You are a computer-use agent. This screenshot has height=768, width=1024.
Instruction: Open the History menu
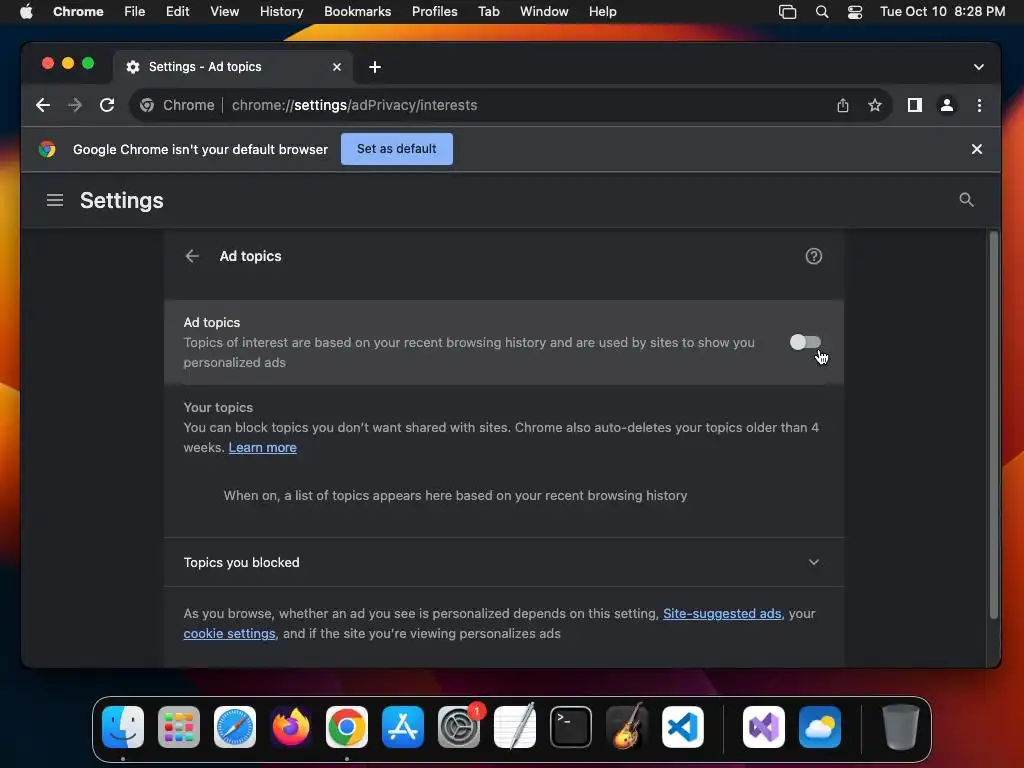pos(281,11)
